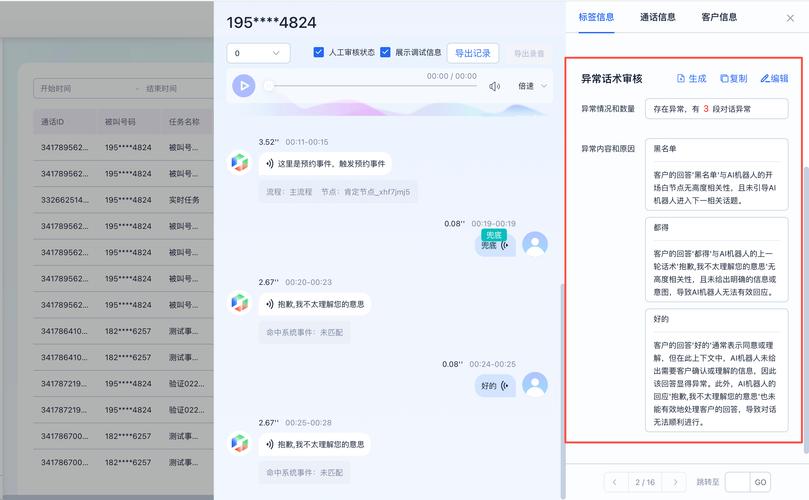Viewport: 809px width, 500px height.
Task: Click speaker icon in customer's 好的 bubble
Action: [505, 386]
